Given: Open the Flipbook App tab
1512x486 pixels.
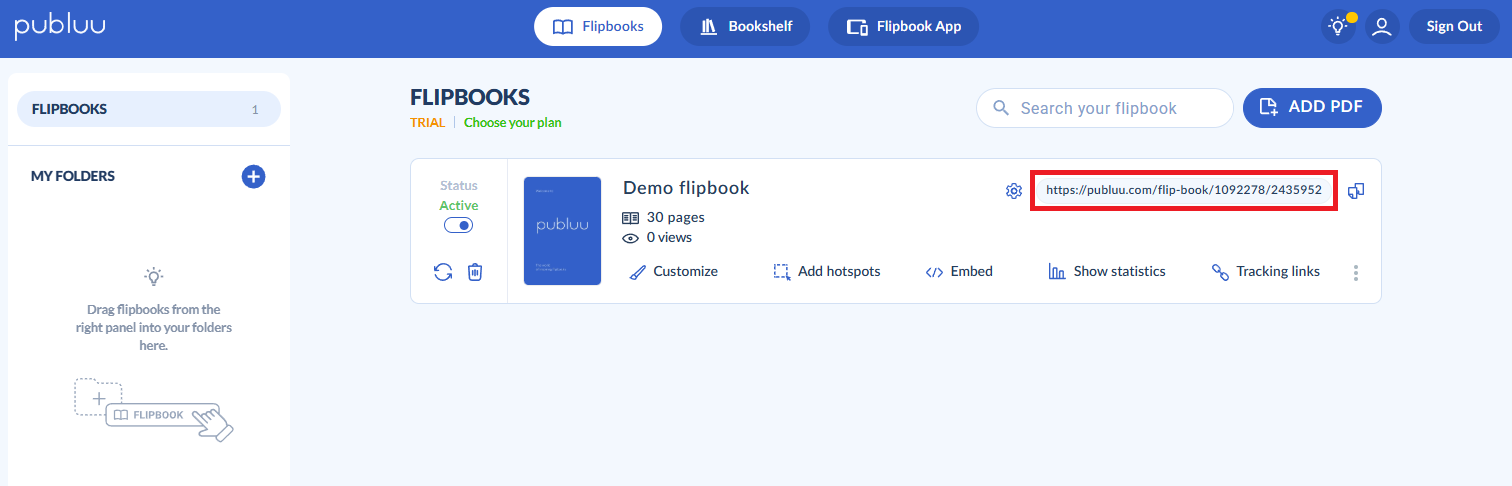Looking at the screenshot, I should click(x=903, y=27).
